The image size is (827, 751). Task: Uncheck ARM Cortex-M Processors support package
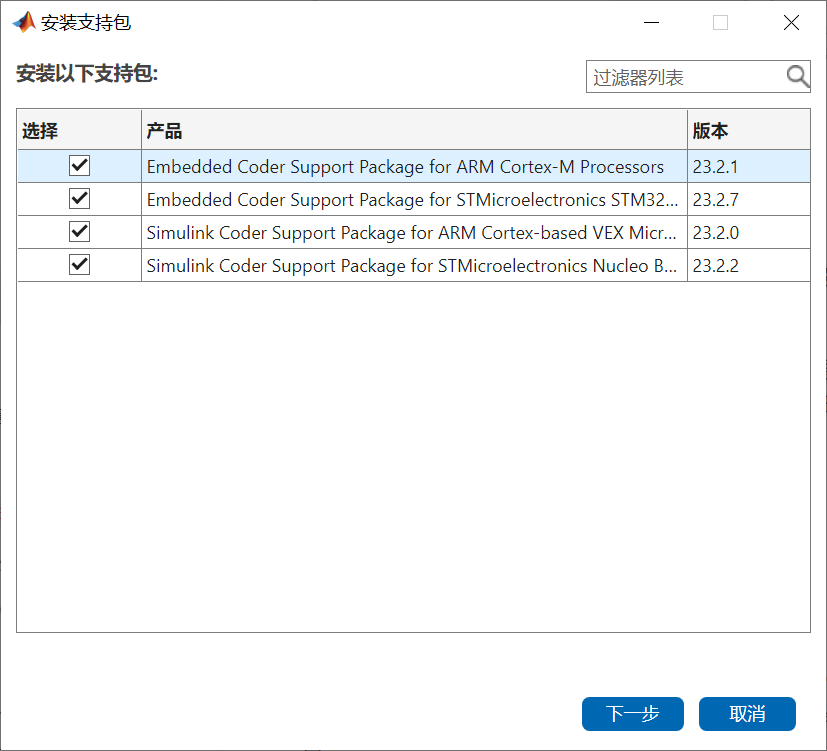click(79, 166)
